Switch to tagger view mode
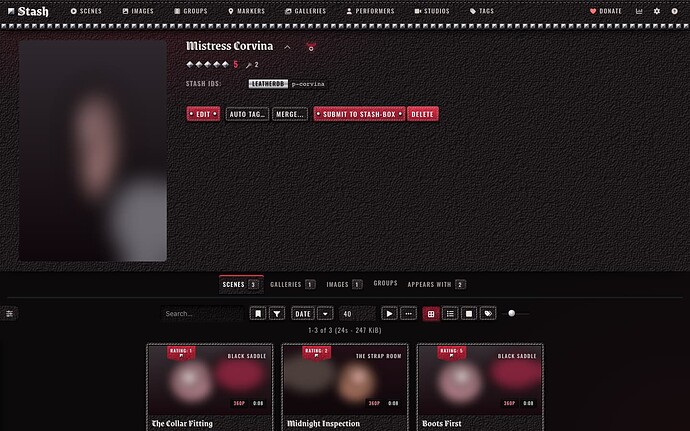The width and height of the screenshot is (690, 431). click(488, 313)
